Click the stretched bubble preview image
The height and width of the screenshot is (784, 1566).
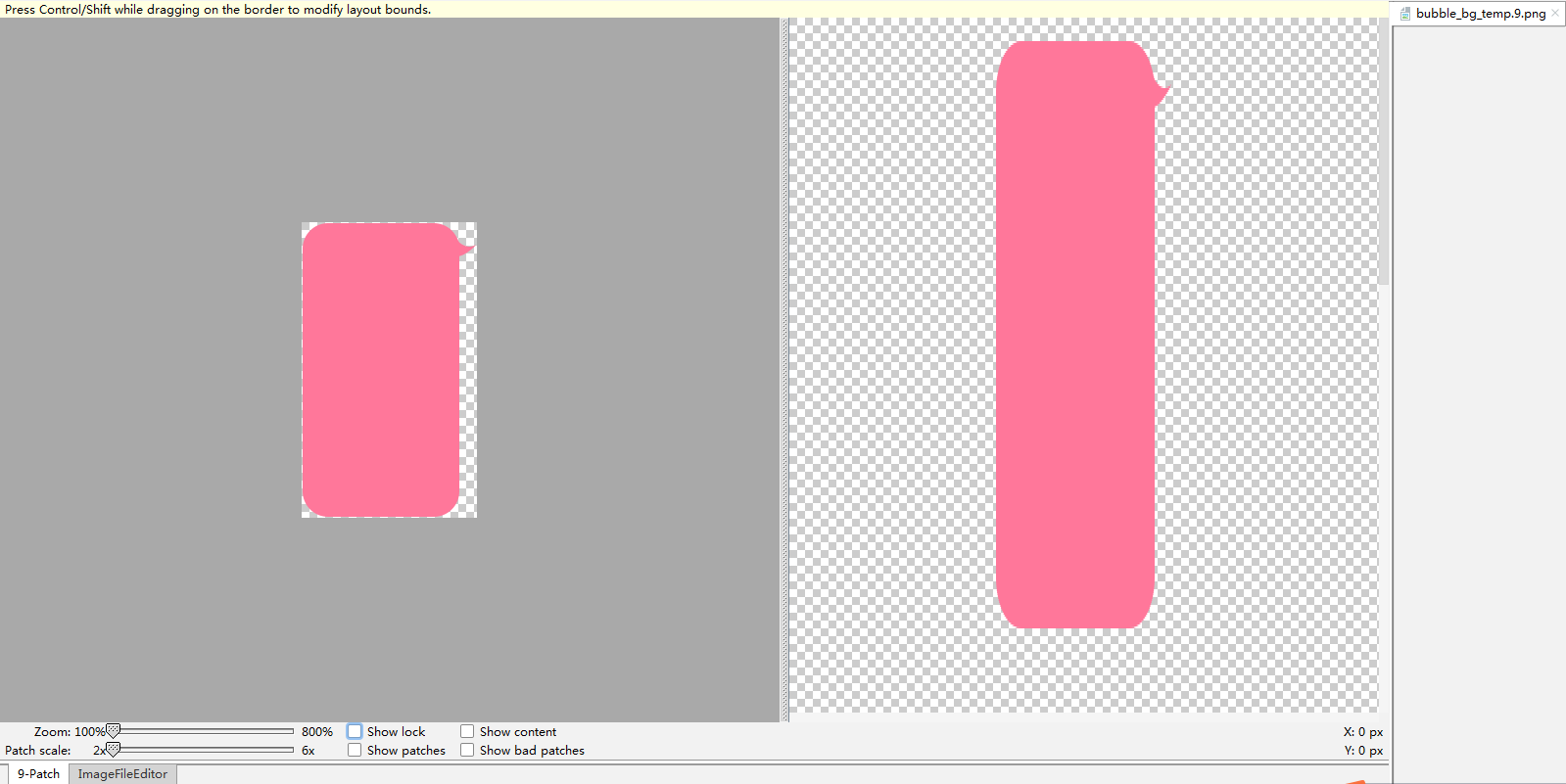1075,335
